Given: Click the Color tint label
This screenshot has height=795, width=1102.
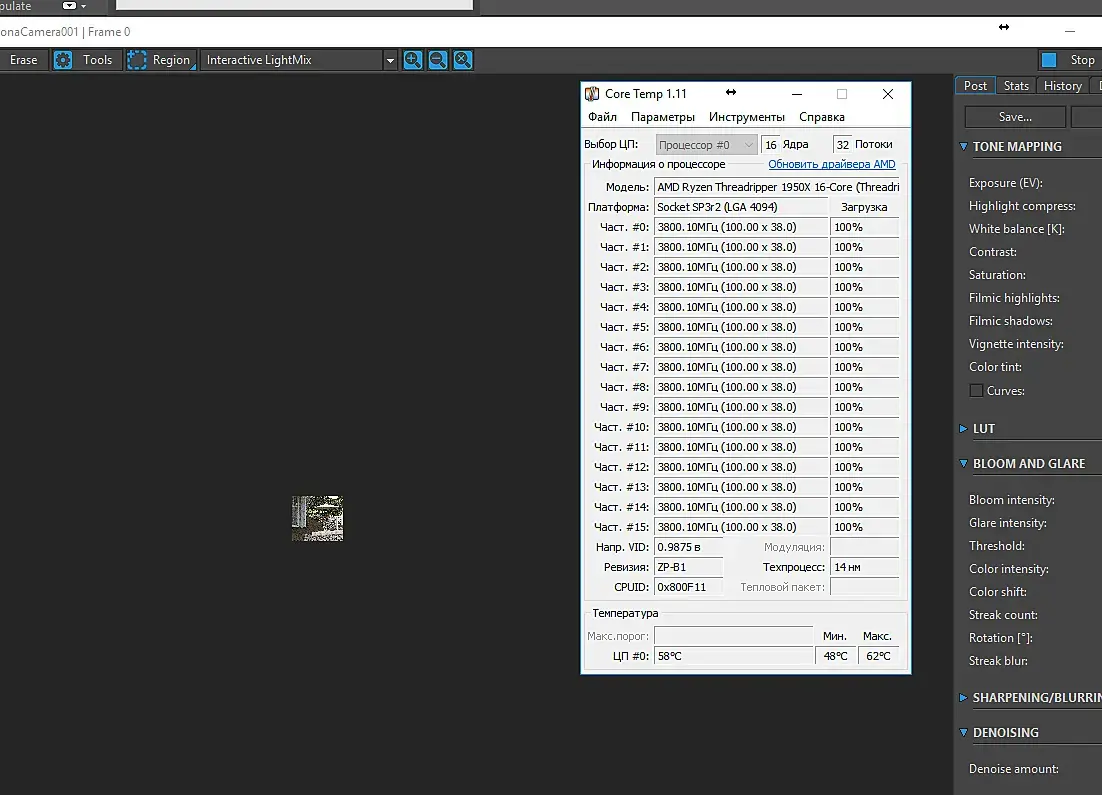Looking at the screenshot, I should [x=995, y=367].
